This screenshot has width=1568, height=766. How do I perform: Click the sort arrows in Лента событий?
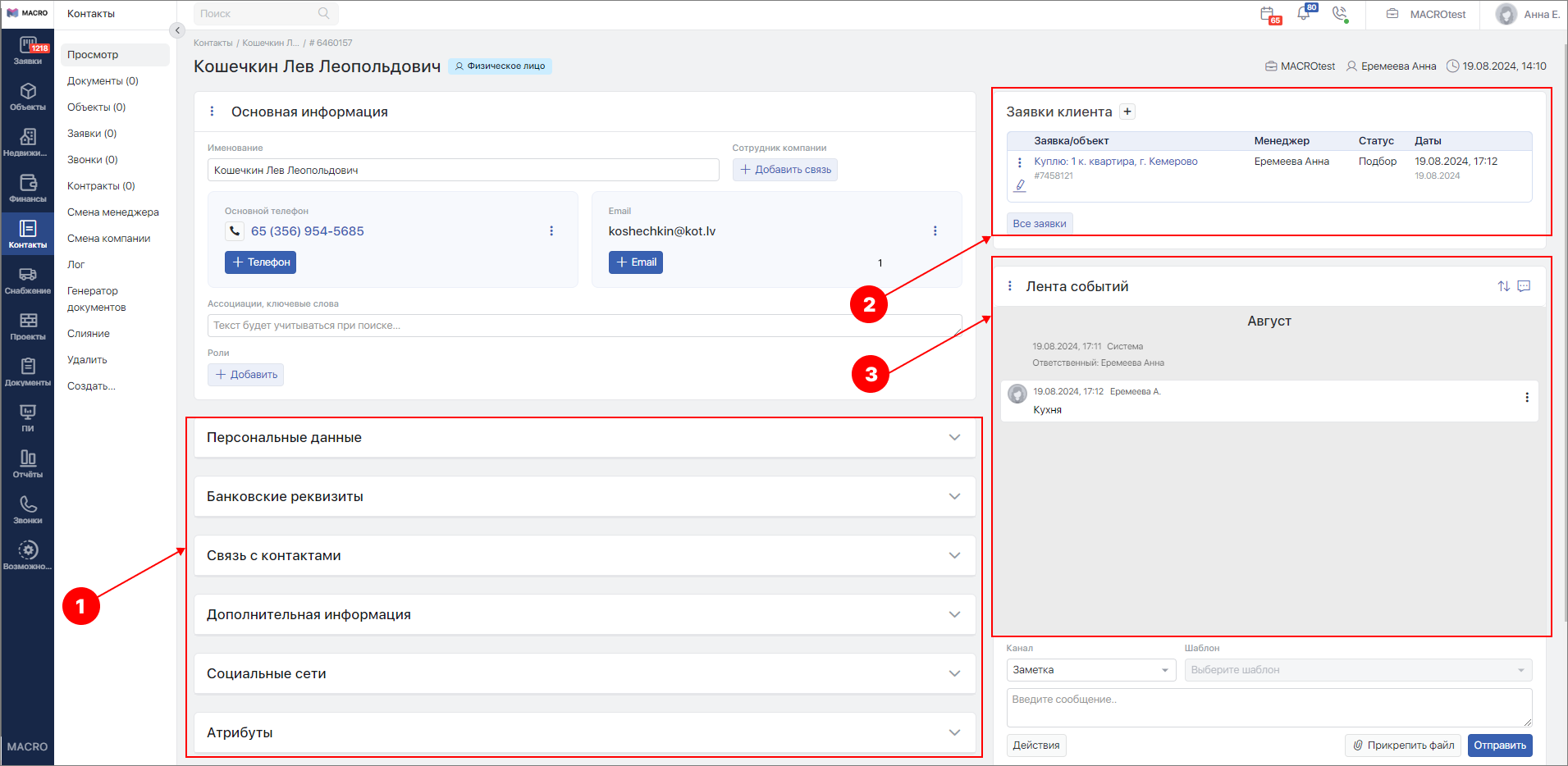click(1503, 286)
